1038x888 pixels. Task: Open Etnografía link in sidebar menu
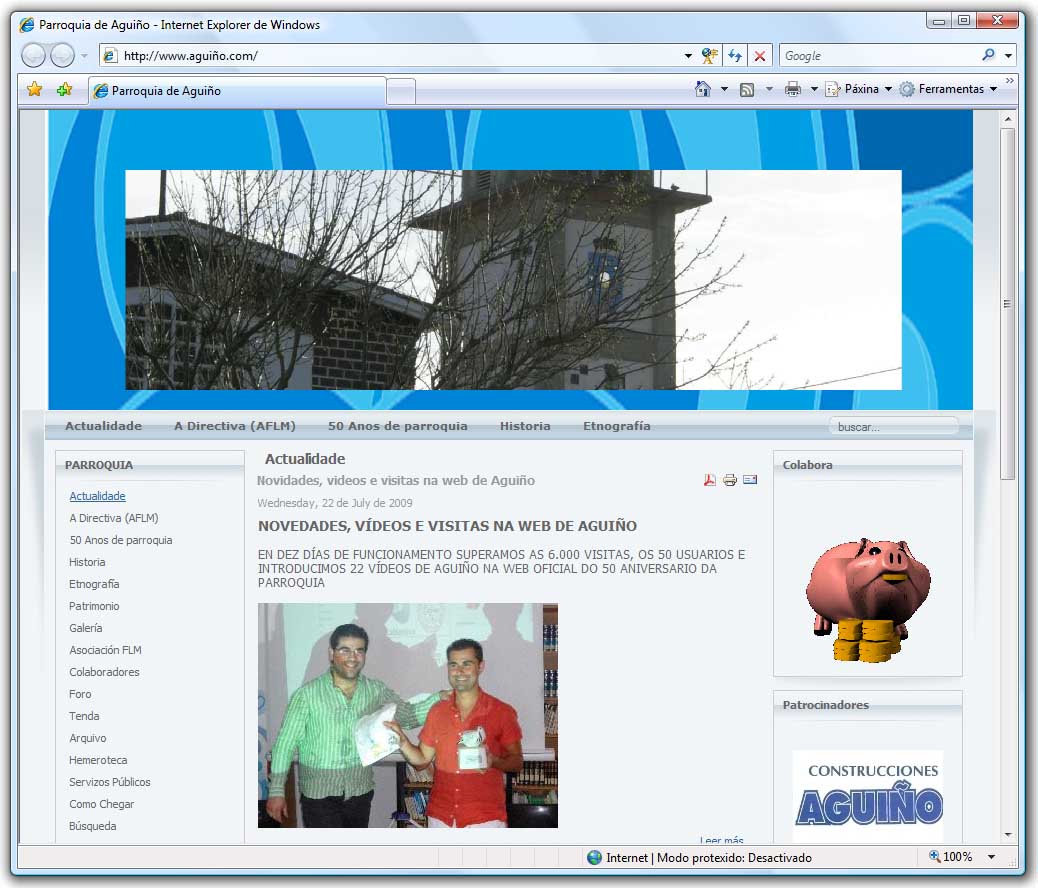[94, 583]
